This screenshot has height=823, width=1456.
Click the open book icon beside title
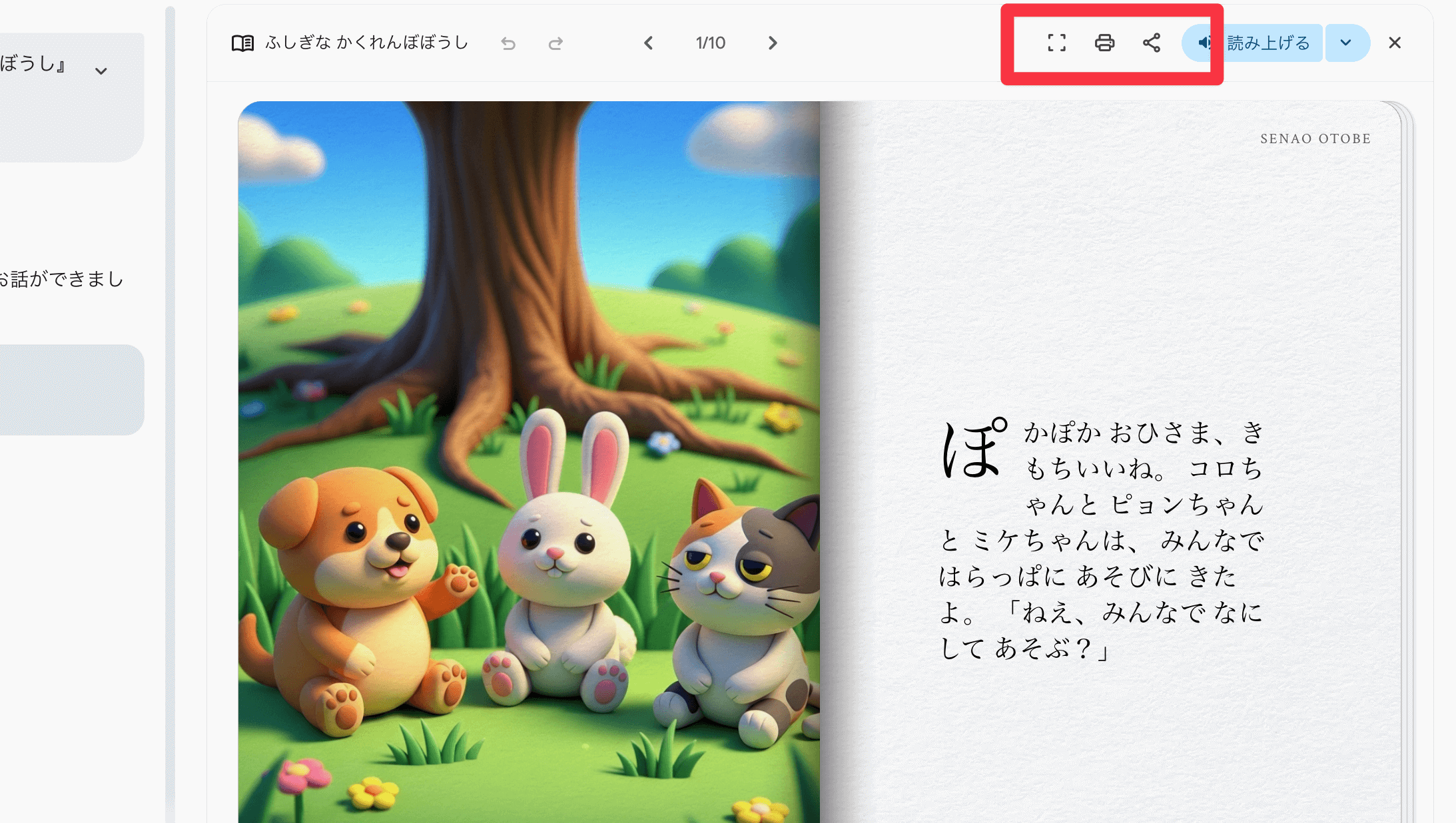242,43
